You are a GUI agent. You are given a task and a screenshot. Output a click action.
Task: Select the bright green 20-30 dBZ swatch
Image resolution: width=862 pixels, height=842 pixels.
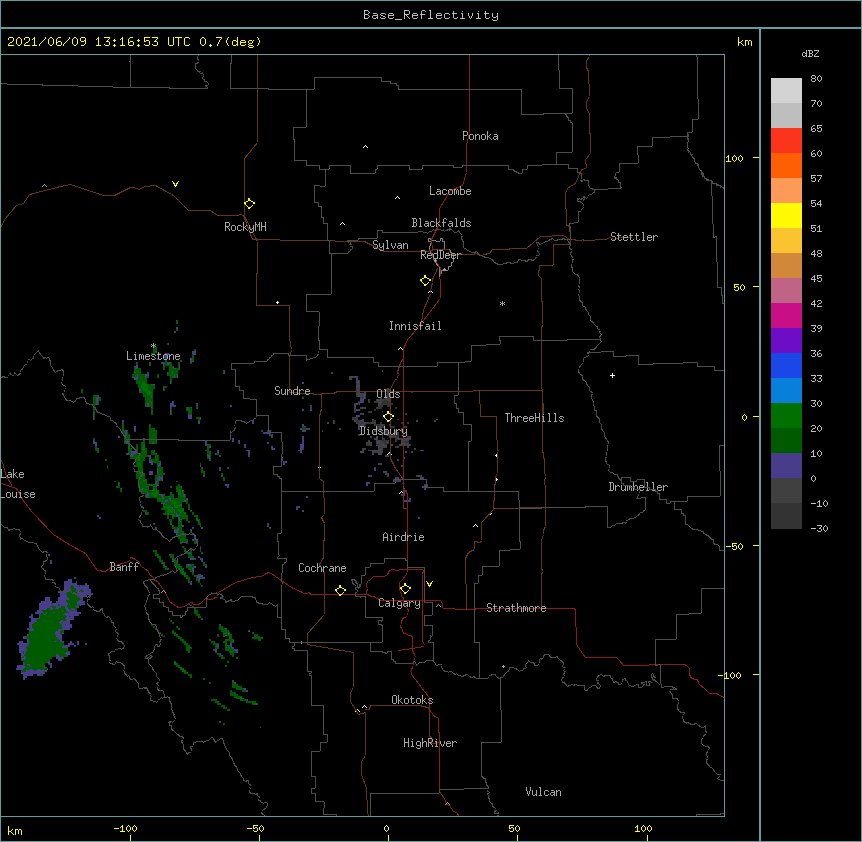786,416
